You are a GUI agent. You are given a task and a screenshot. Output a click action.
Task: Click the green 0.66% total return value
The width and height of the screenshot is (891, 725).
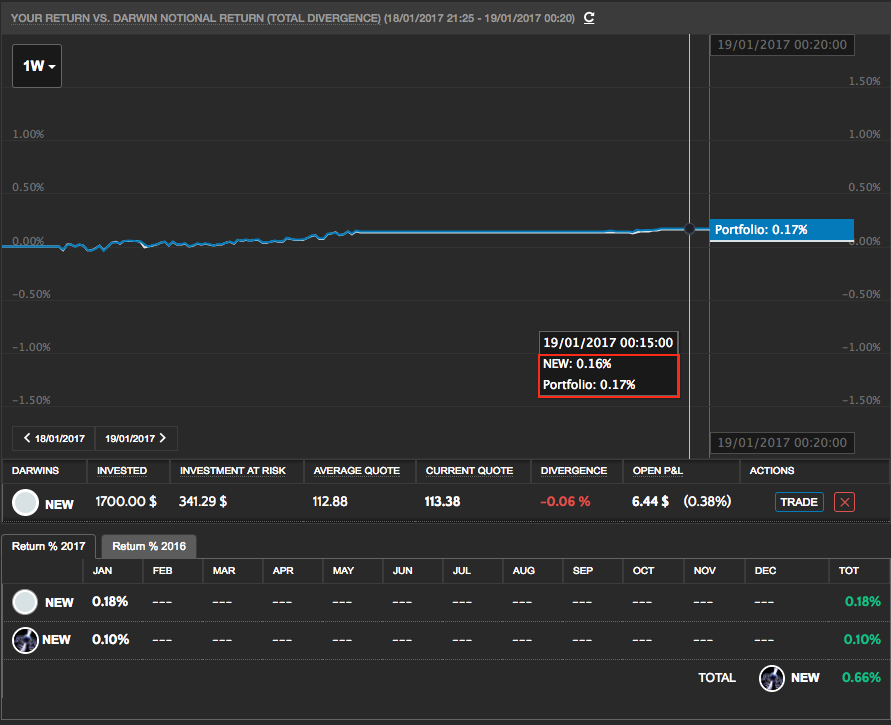862,678
